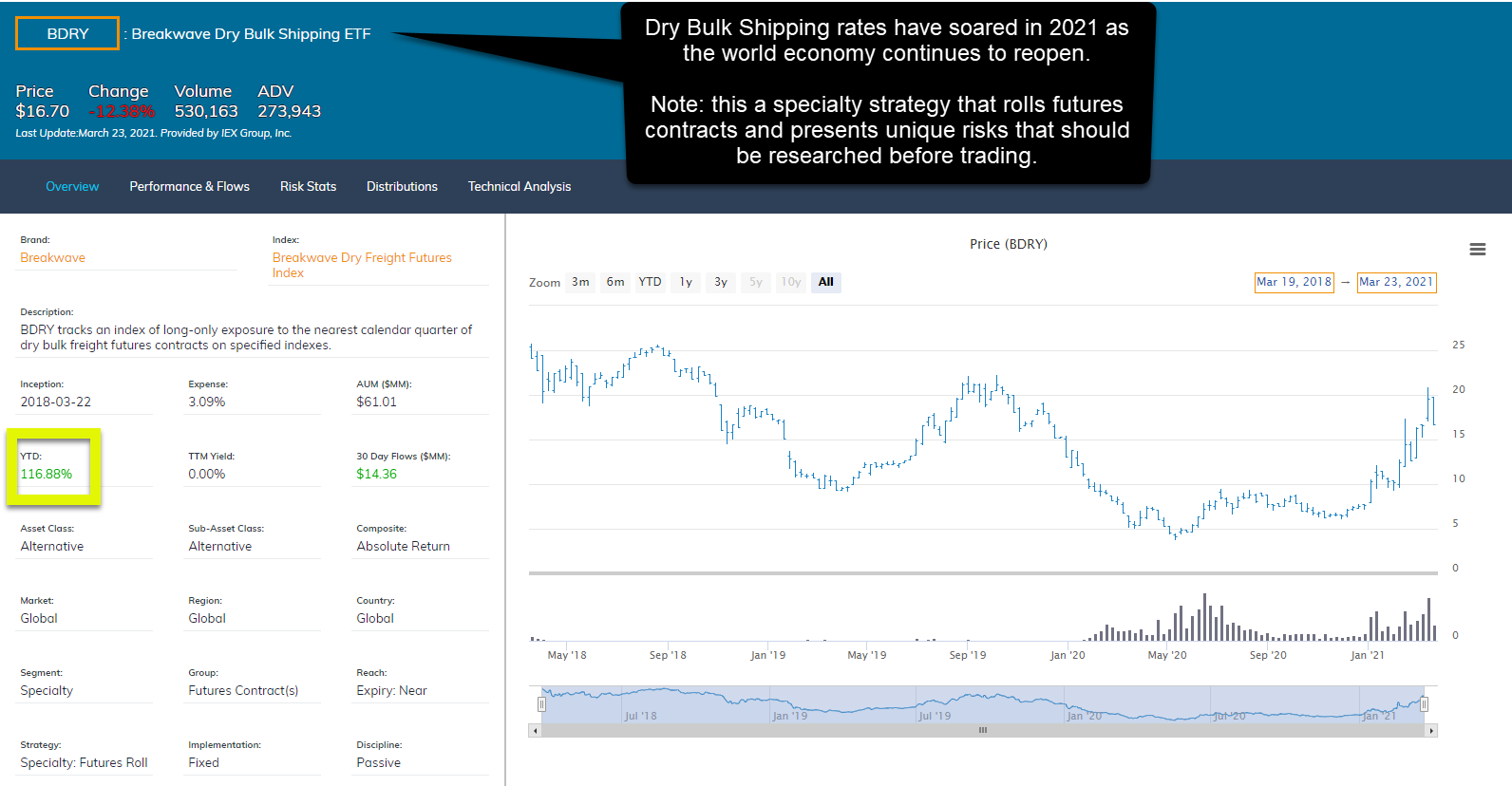
Task: Open the Risk Stats tab
Action: coord(308,186)
